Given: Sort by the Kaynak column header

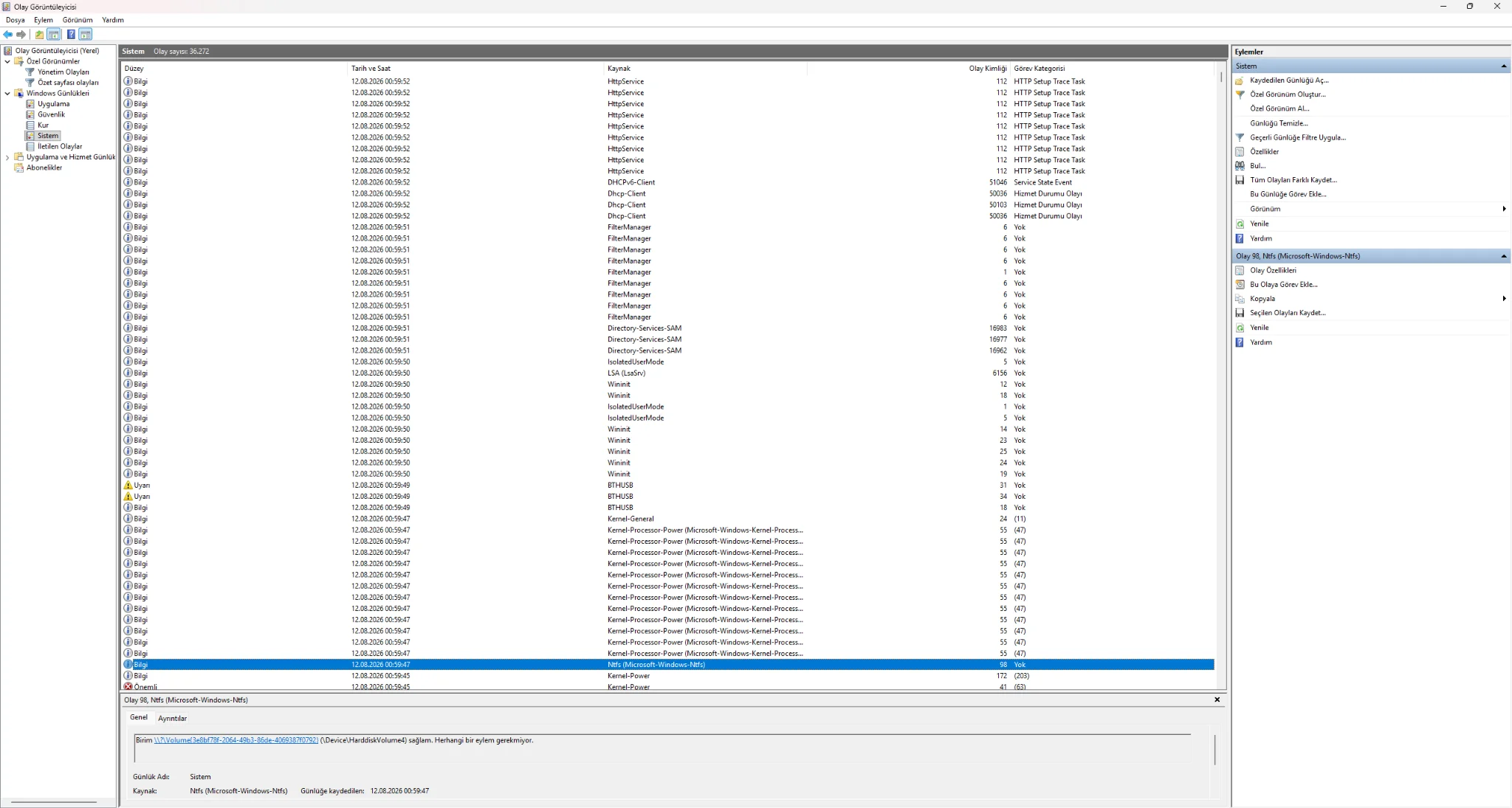Looking at the screenshot, I should (705, 69).
